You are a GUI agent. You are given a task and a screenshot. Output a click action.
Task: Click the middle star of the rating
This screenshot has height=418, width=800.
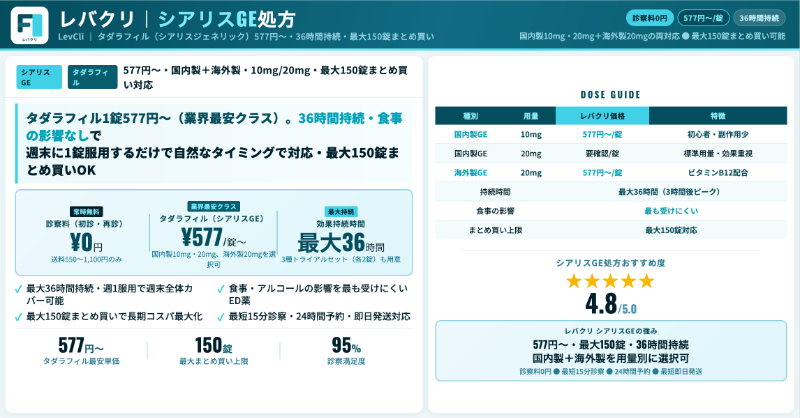point(610,281)
